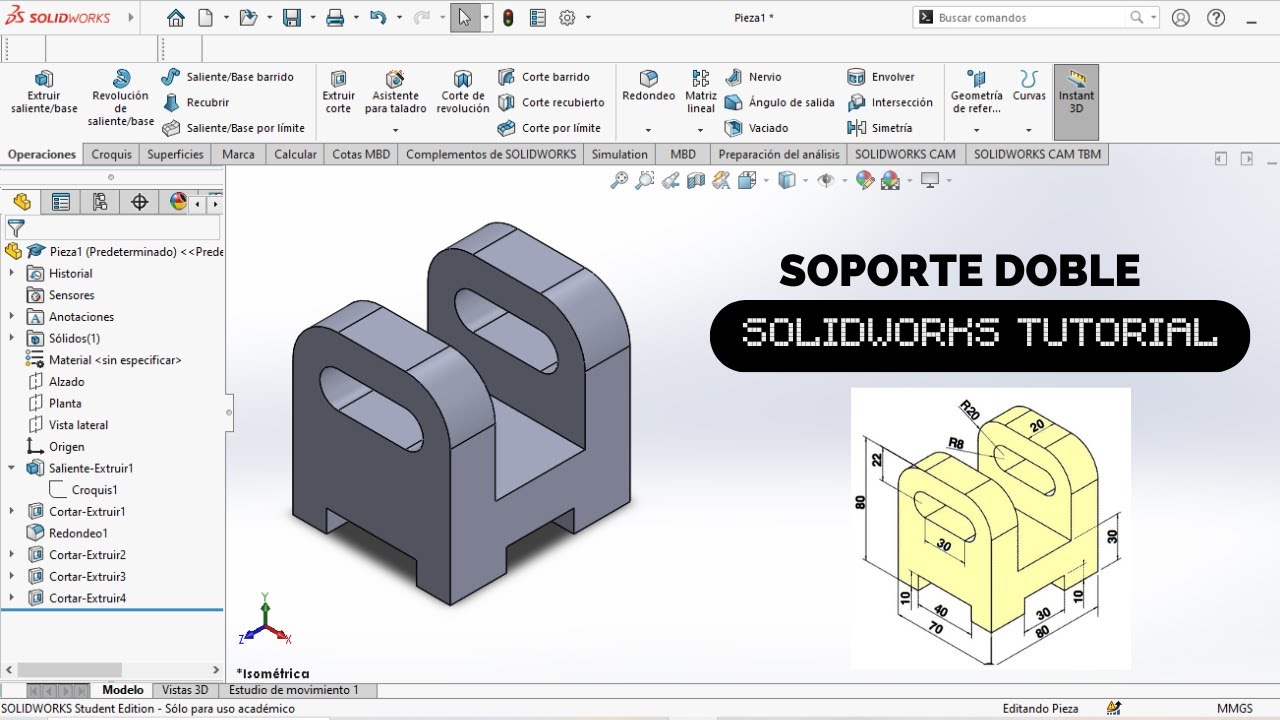
Task: Select the Recubrir tool
Action: [x=197, y=102]
